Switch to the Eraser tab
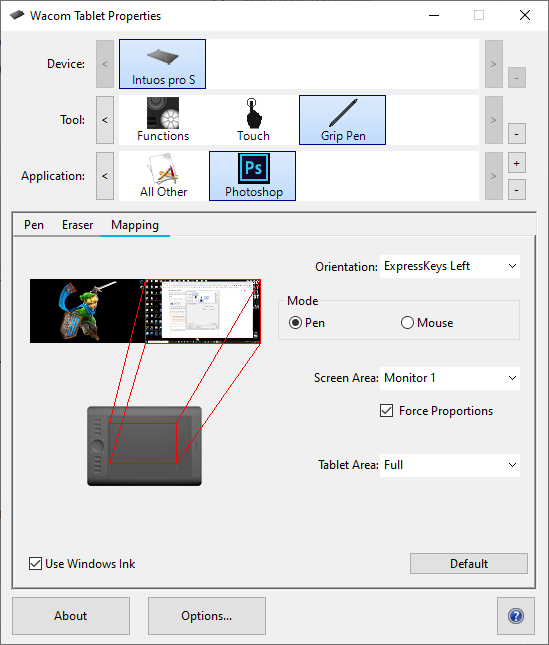Screen dimensions: 549x645 (x=77, y=225)
